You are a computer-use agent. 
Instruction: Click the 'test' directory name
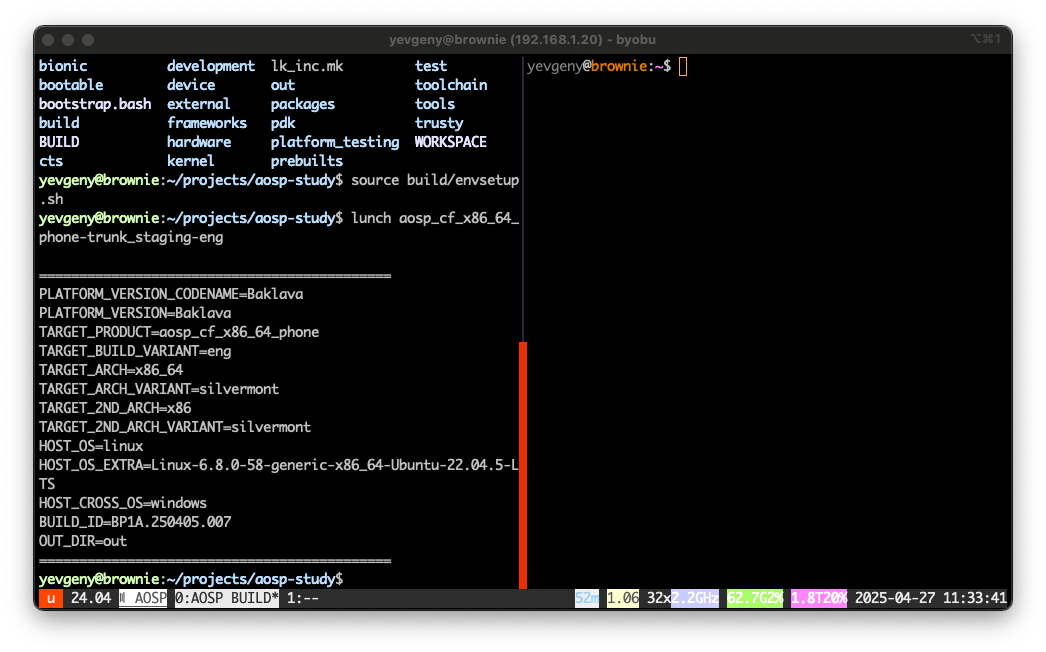pos(431,66)
